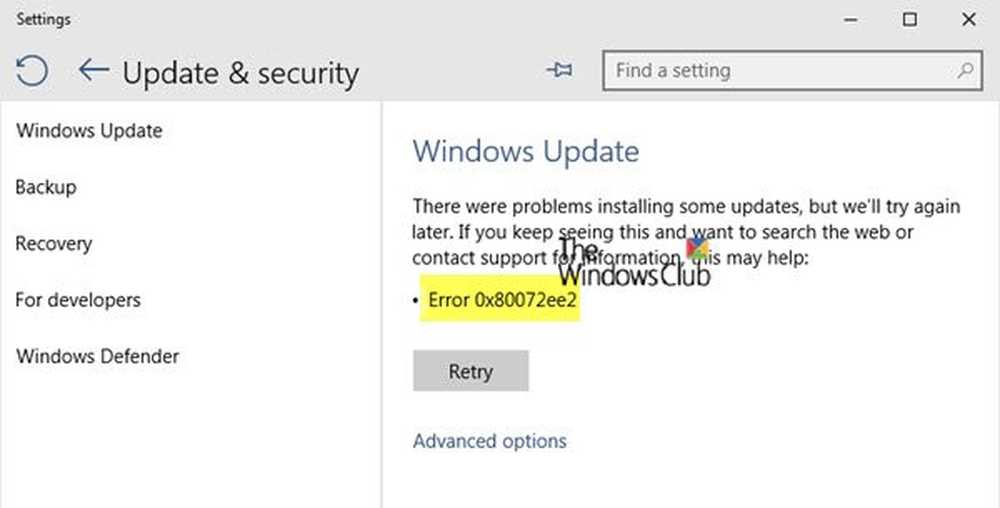Click the magnifier icon in the search box
1000x508 pixels.
coord(965,71)
